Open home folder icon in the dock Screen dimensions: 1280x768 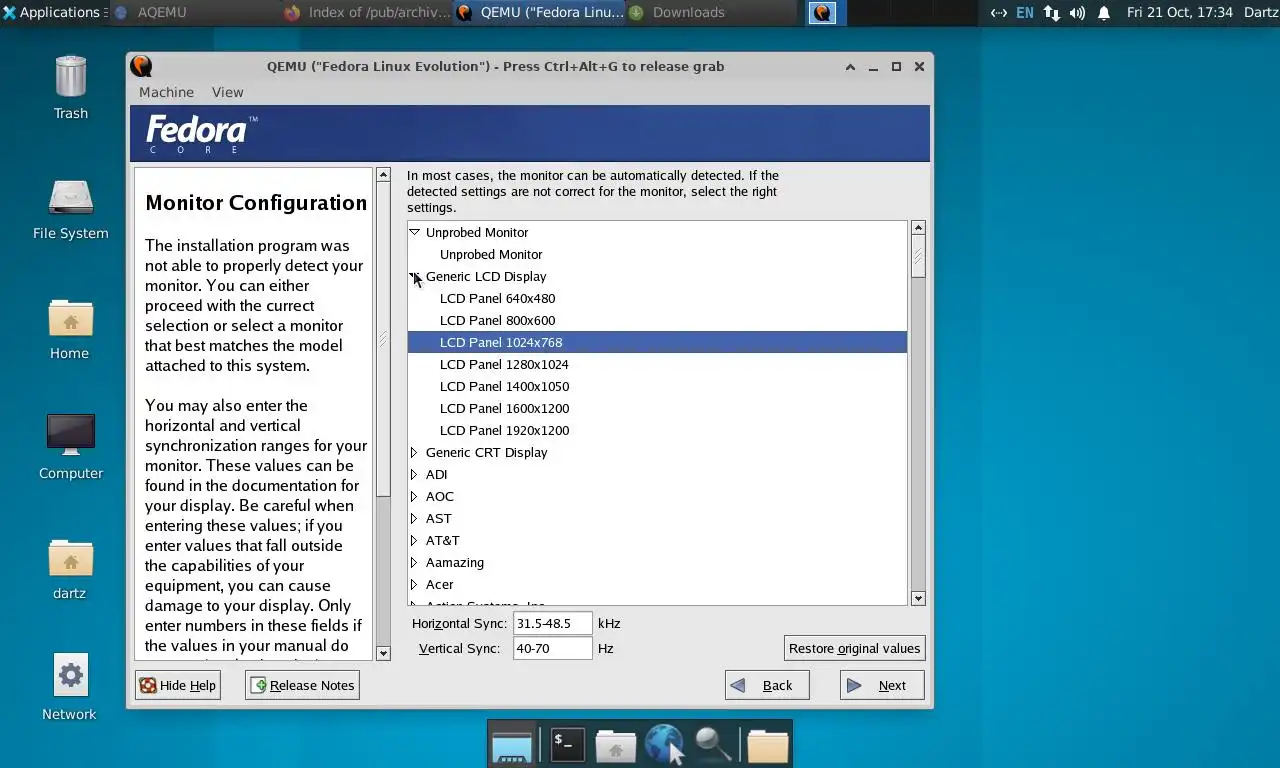616,745
